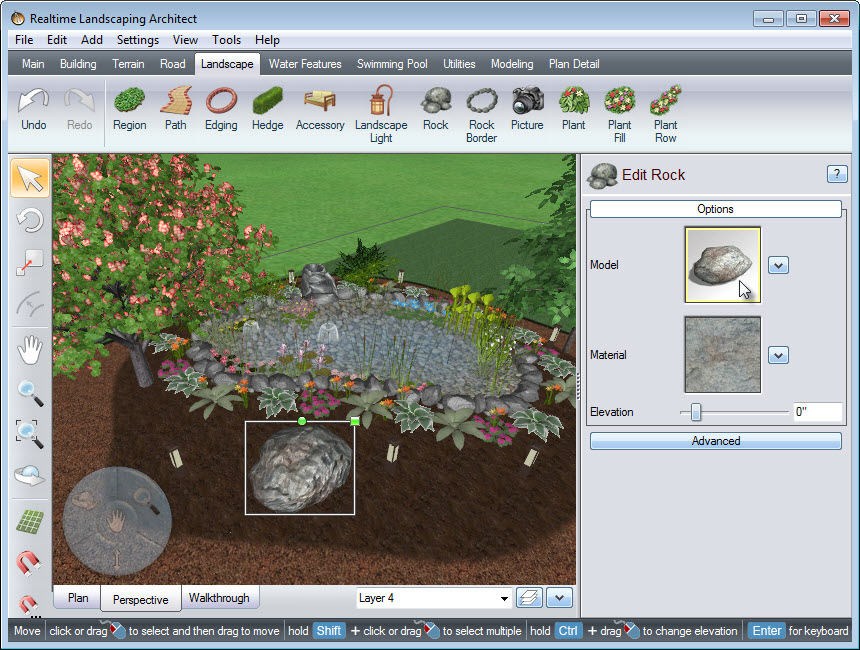Open the Tools menu
Viewport: 860px width, 650px height.
coord(227,40)
